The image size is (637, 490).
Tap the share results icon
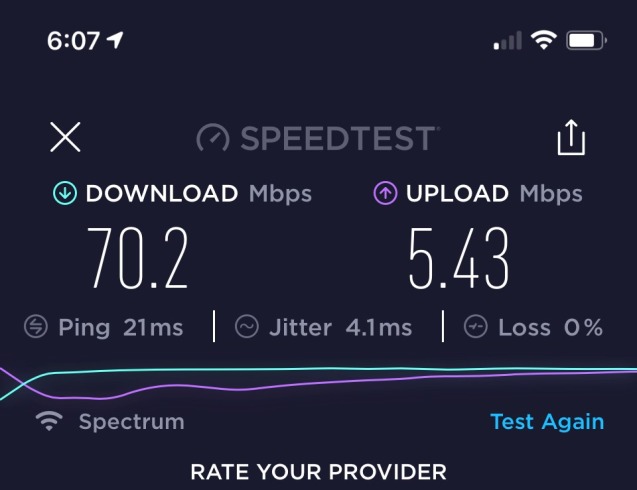tap(571, 137)
